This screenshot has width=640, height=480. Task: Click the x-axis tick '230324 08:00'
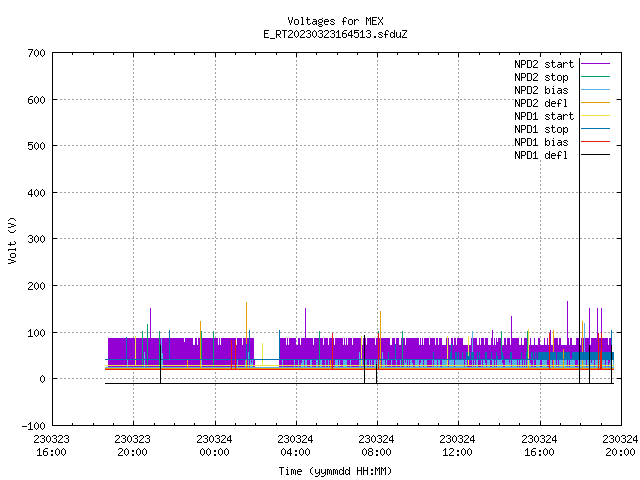376,446
